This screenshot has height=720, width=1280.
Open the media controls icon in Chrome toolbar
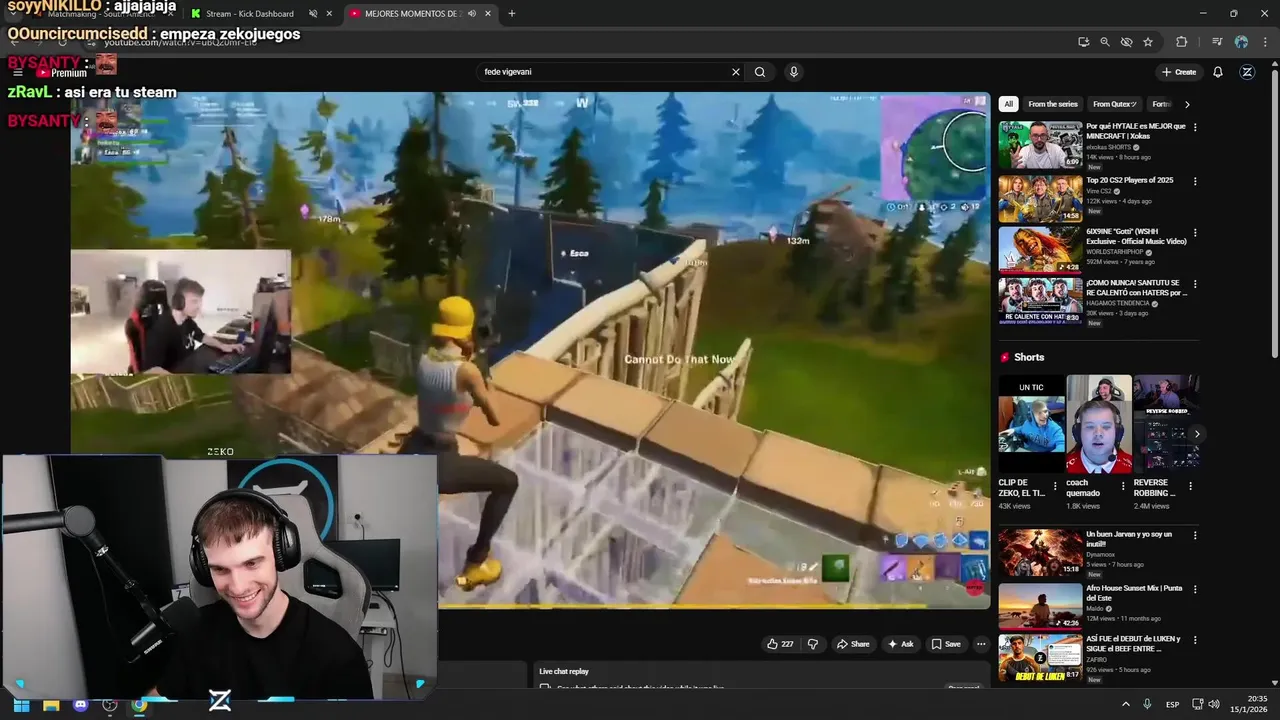pyautogui.click(x=1217, y=42)
